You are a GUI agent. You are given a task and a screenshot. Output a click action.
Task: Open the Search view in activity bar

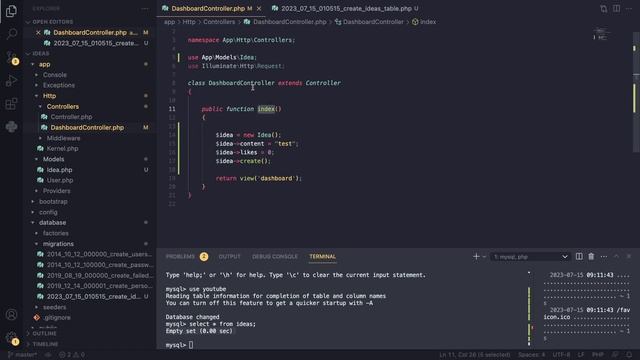click(x=11, y=33)
